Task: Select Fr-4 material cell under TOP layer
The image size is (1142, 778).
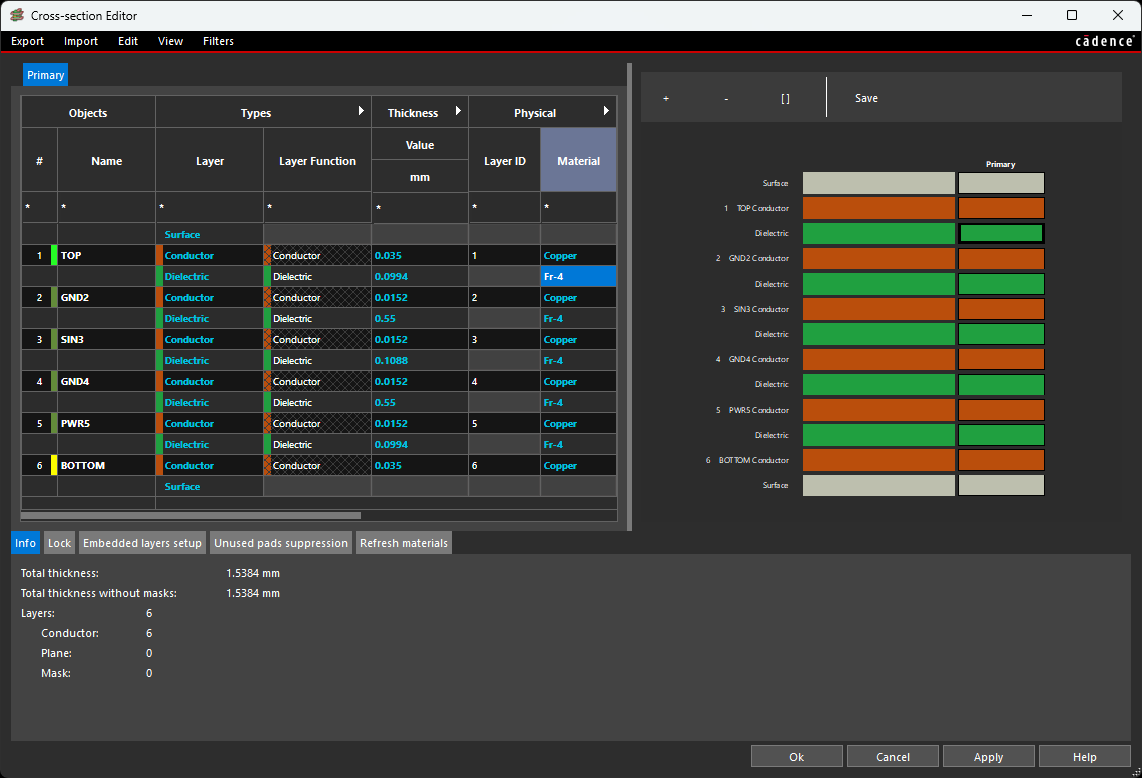Action: (x=578, y=276)
